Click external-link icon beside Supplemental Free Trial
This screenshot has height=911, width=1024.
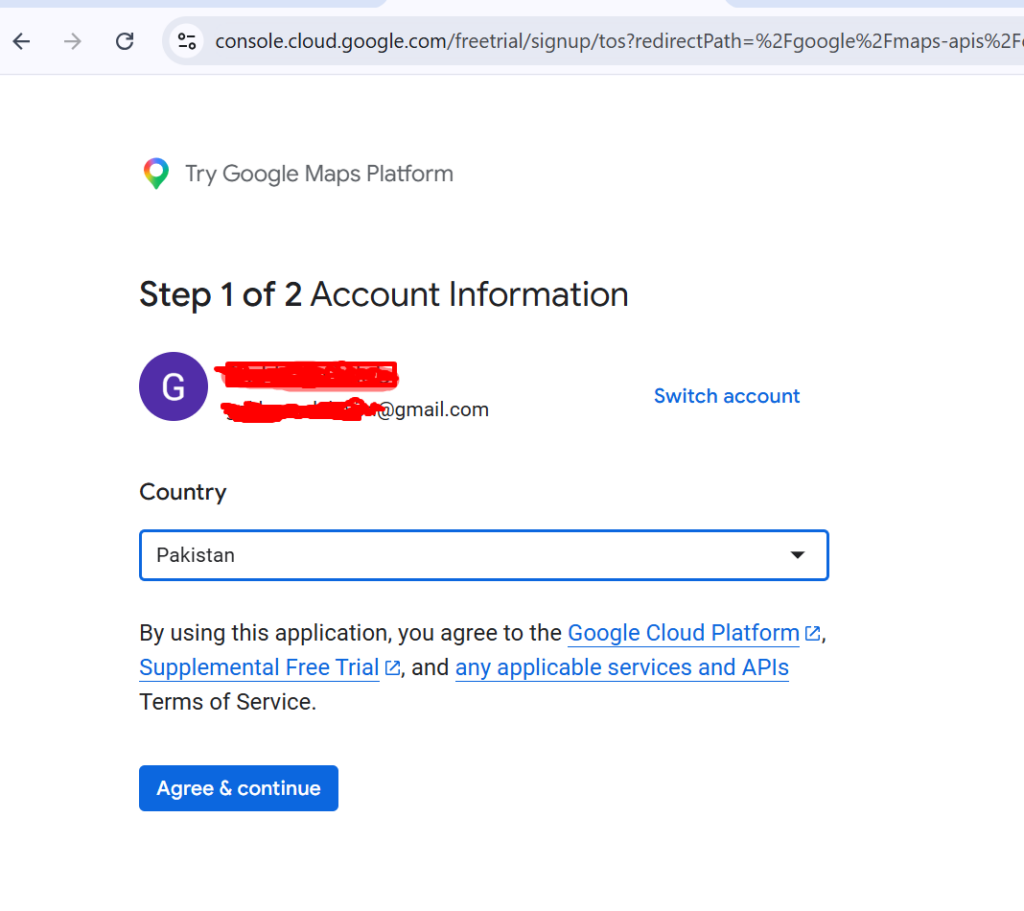click(393, 669)
